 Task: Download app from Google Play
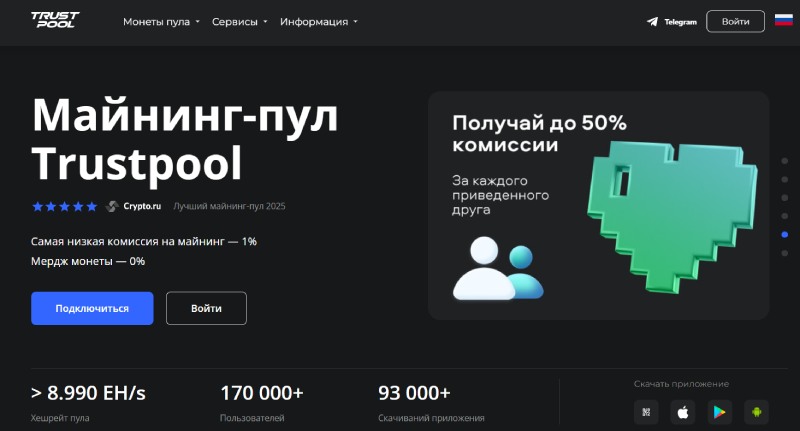coord(719,412)
